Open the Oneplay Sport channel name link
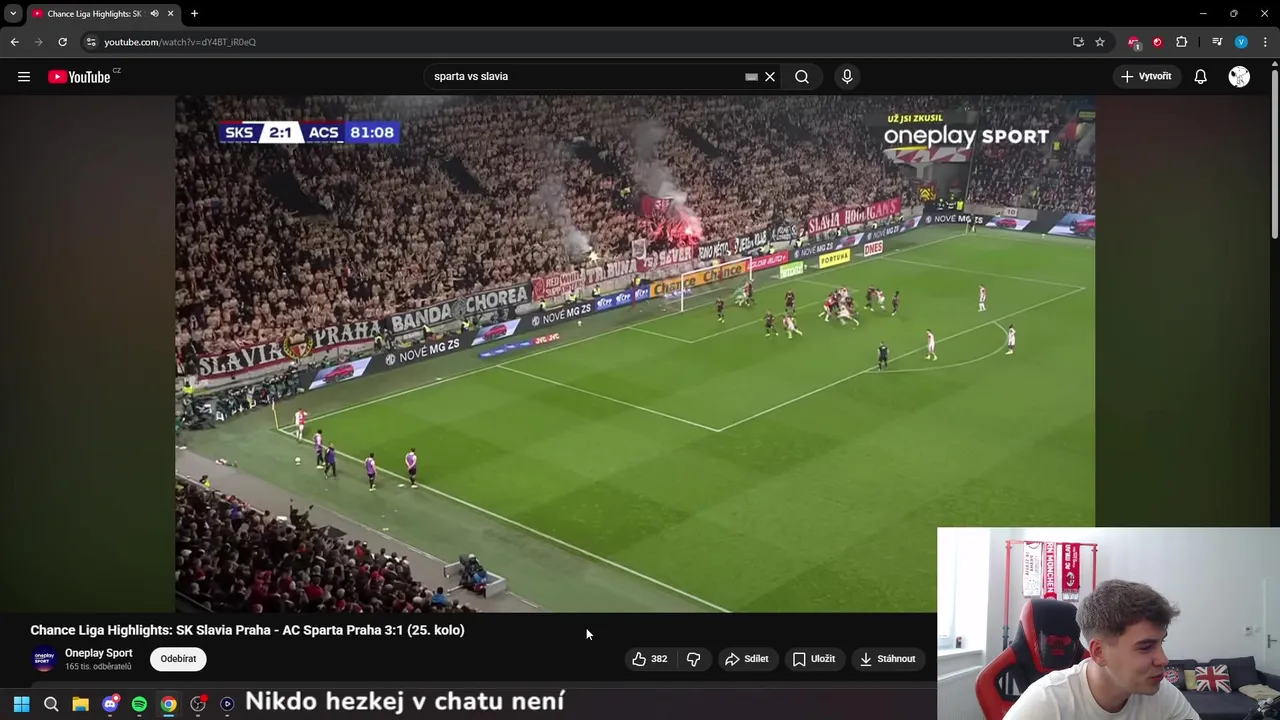The height and width of the screenshot is (720, 1280). click(98, 653)
